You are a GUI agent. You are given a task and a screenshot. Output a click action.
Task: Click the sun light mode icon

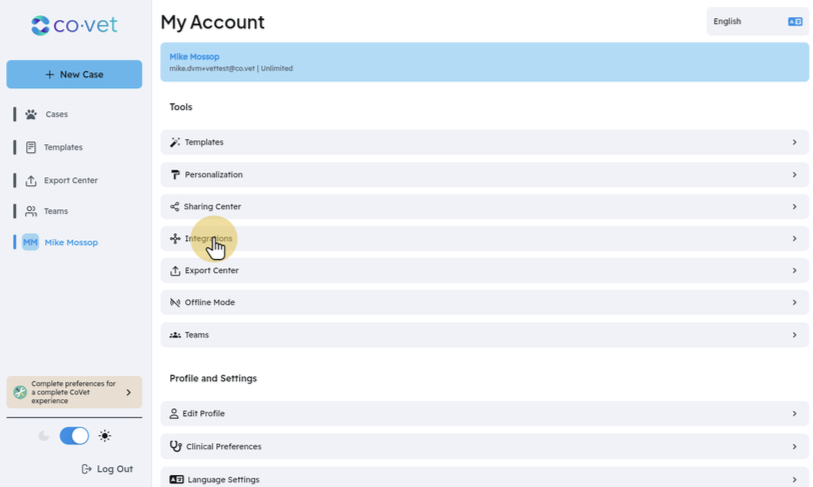pyautogui.click(x=105, y=436)
